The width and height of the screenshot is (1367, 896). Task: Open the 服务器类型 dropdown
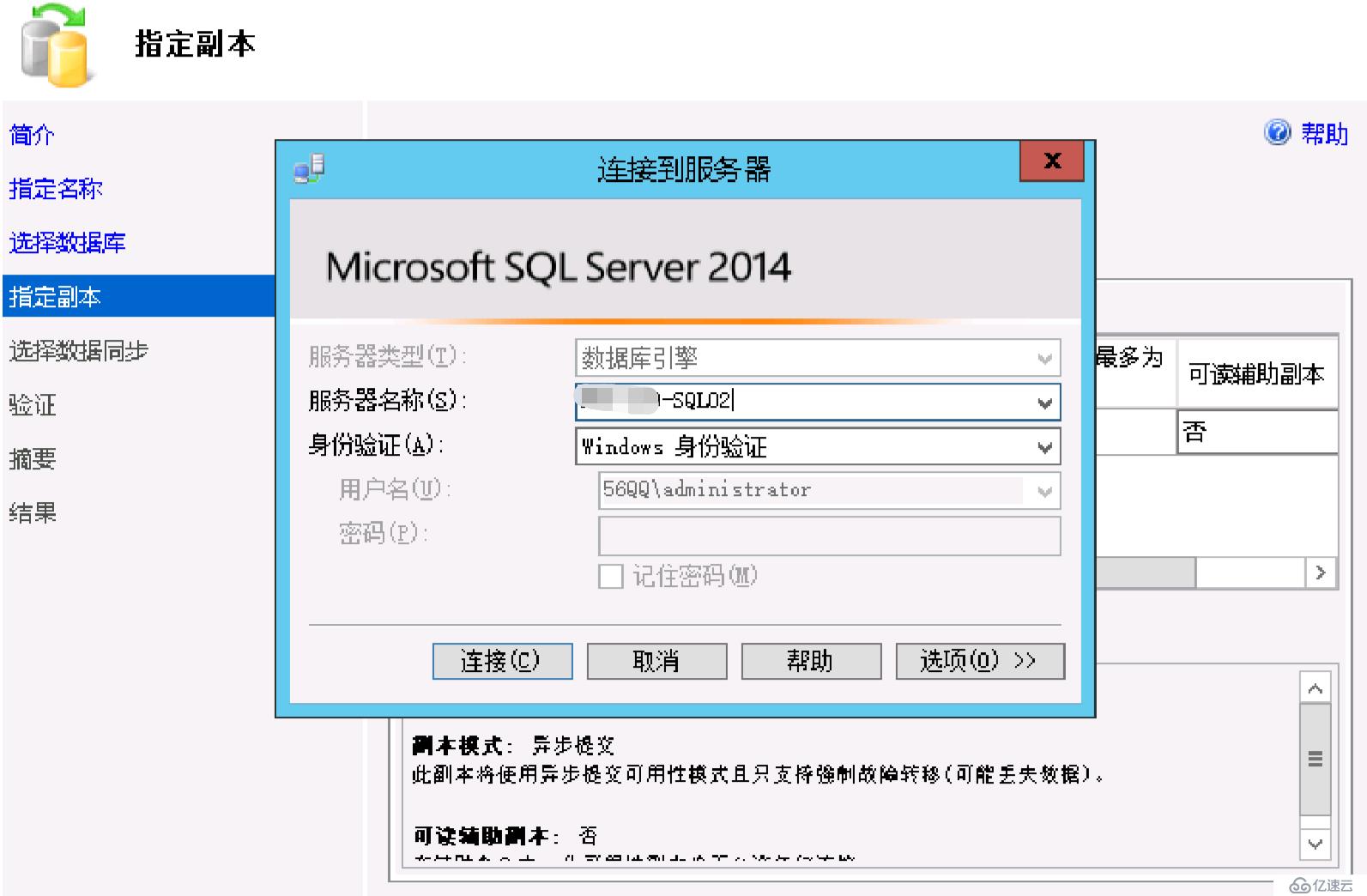(x=1044, y=358)
